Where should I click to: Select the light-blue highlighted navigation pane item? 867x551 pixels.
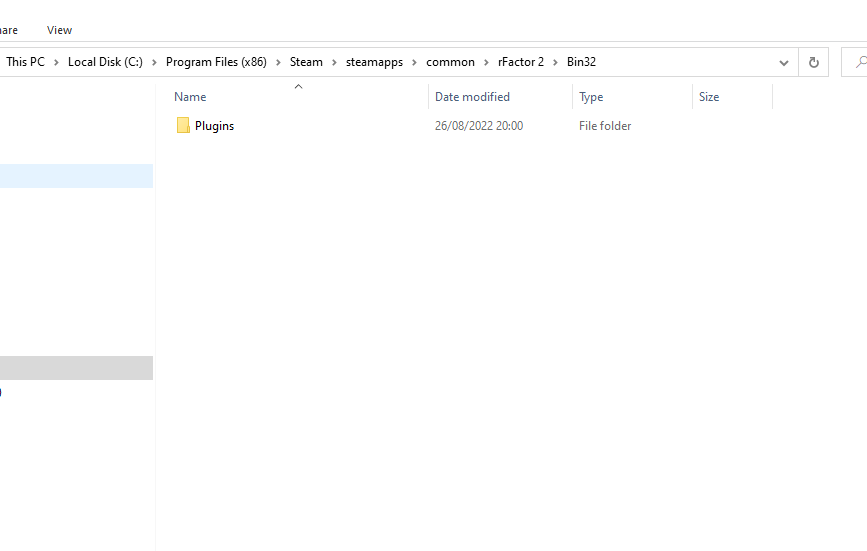point(76,176)
